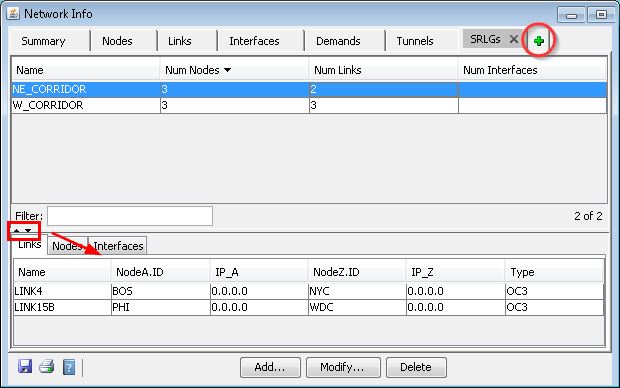
Task: Select the SRLGs tab
Action: 485,39
